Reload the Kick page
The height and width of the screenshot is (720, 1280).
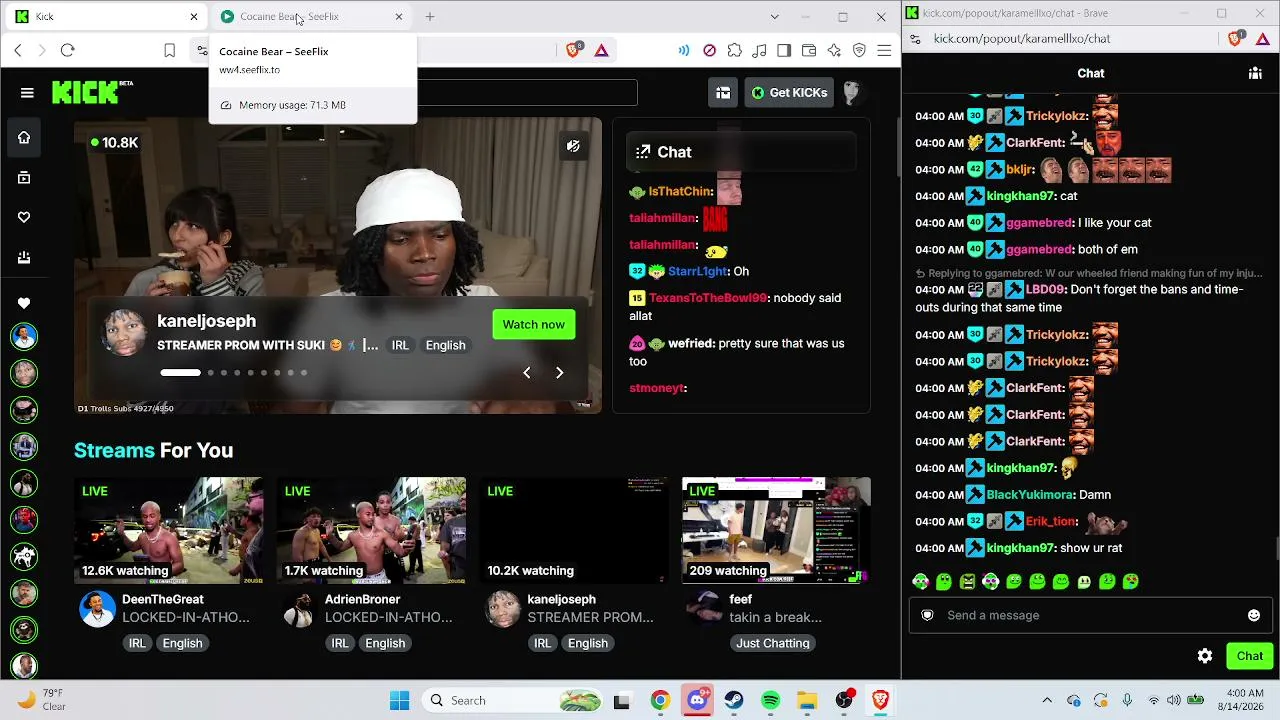(67, 50)
